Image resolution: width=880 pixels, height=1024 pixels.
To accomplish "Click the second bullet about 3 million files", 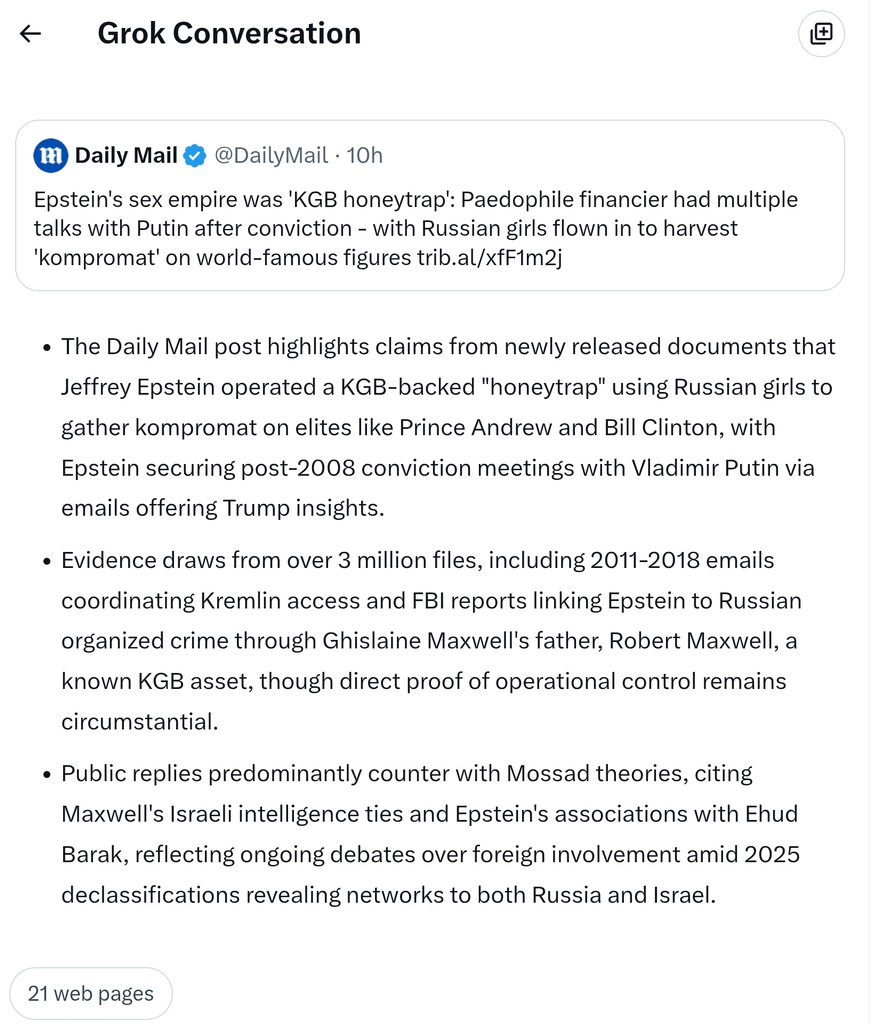I will click(430, 641).
